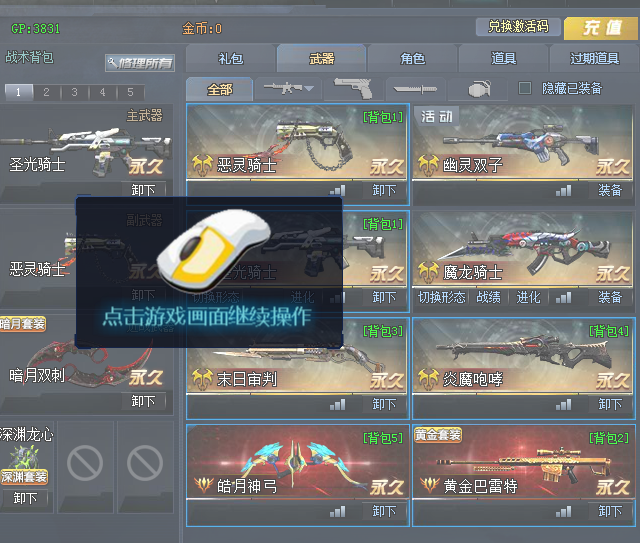The height and width of the screenshot is (543, 640).
Task: Open stats bars icon on 皓月神弓 card
Action: (338, 512)
